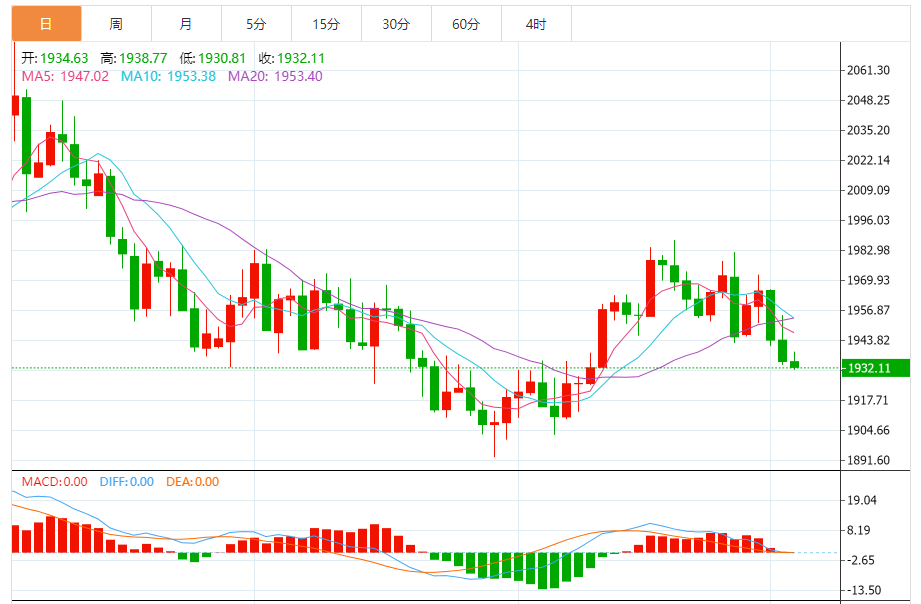Click the MA20: 1953.40 legend

(x=275, y=76)
